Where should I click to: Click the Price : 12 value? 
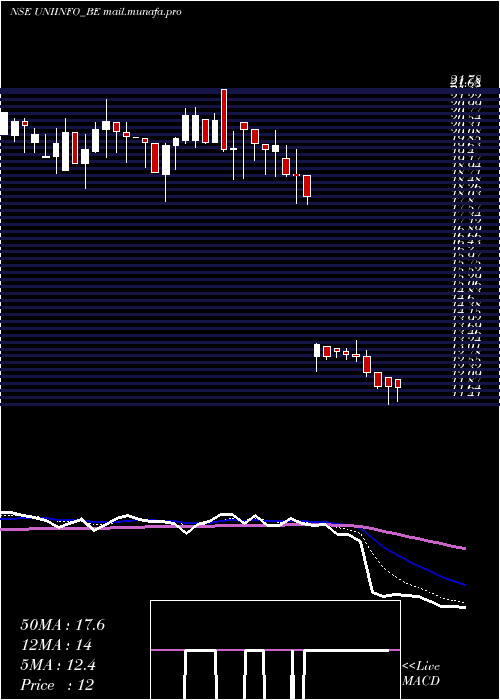pyautogui.click(x=57, y=685)
